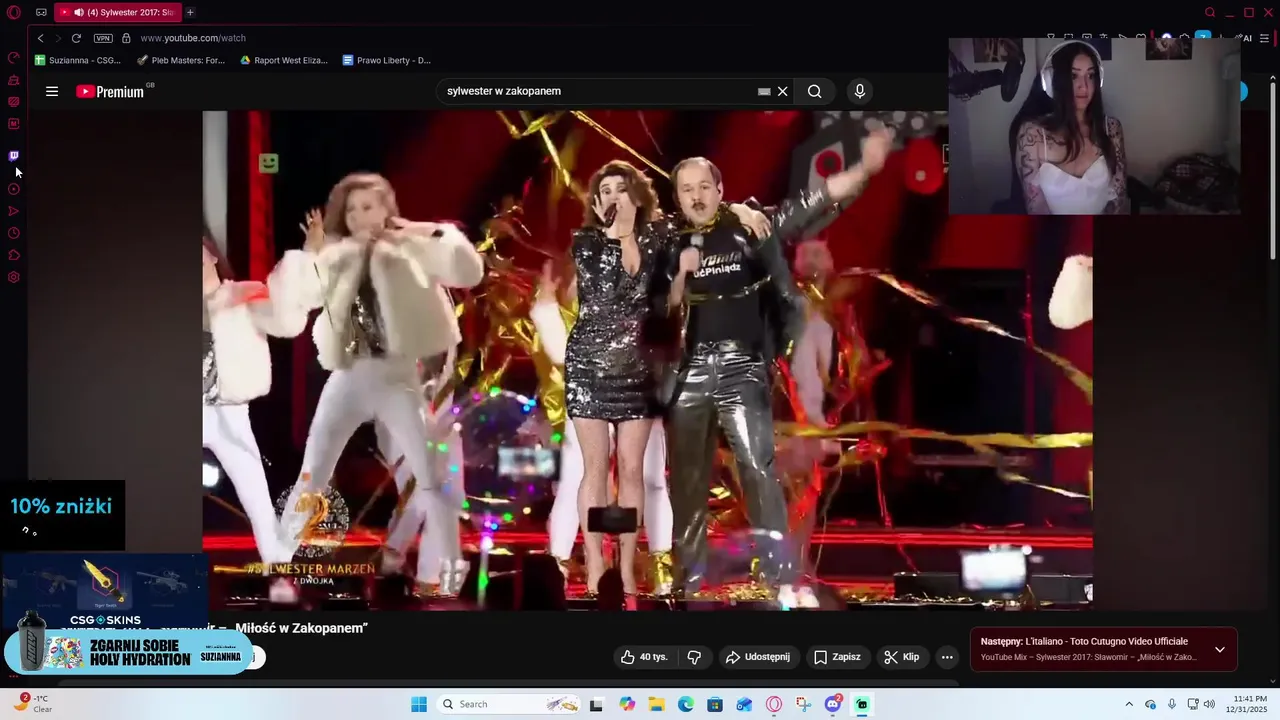Open Snipping Tool from taskbar
The width and height of the screenshot is (1280, 720).
[803, 704]
